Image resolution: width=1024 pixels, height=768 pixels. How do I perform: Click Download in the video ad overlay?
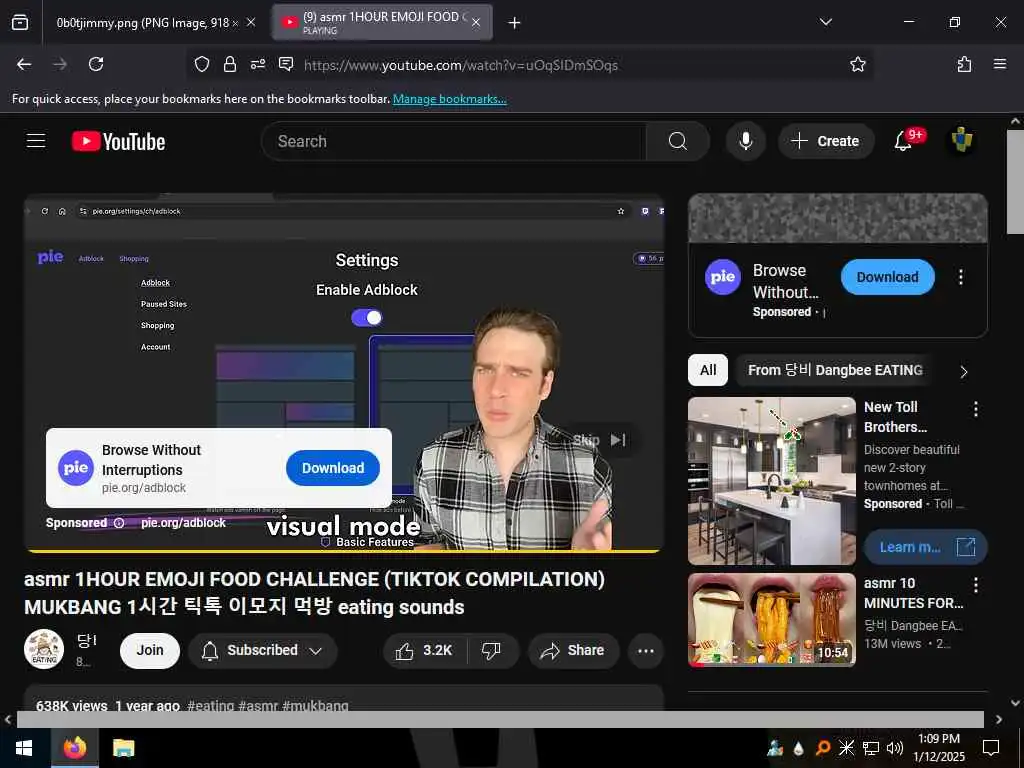click(x=333, y=468)
